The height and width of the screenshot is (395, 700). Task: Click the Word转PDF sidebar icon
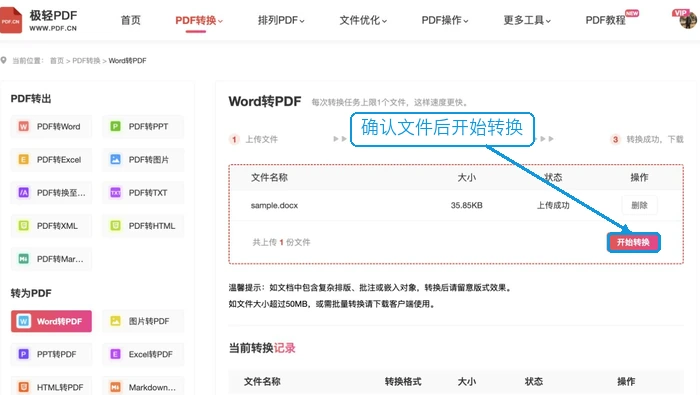[24, 321]
